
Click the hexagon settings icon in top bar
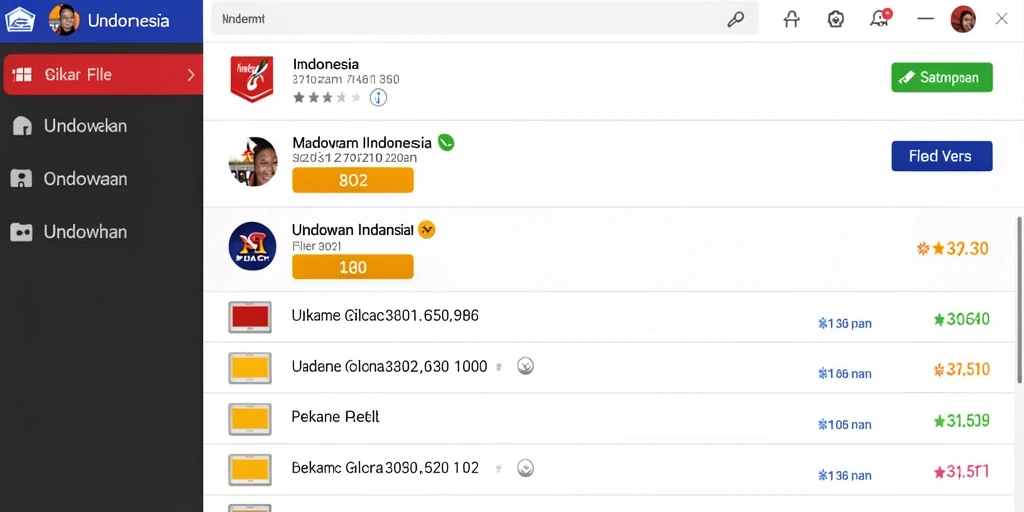click(835, 20)
